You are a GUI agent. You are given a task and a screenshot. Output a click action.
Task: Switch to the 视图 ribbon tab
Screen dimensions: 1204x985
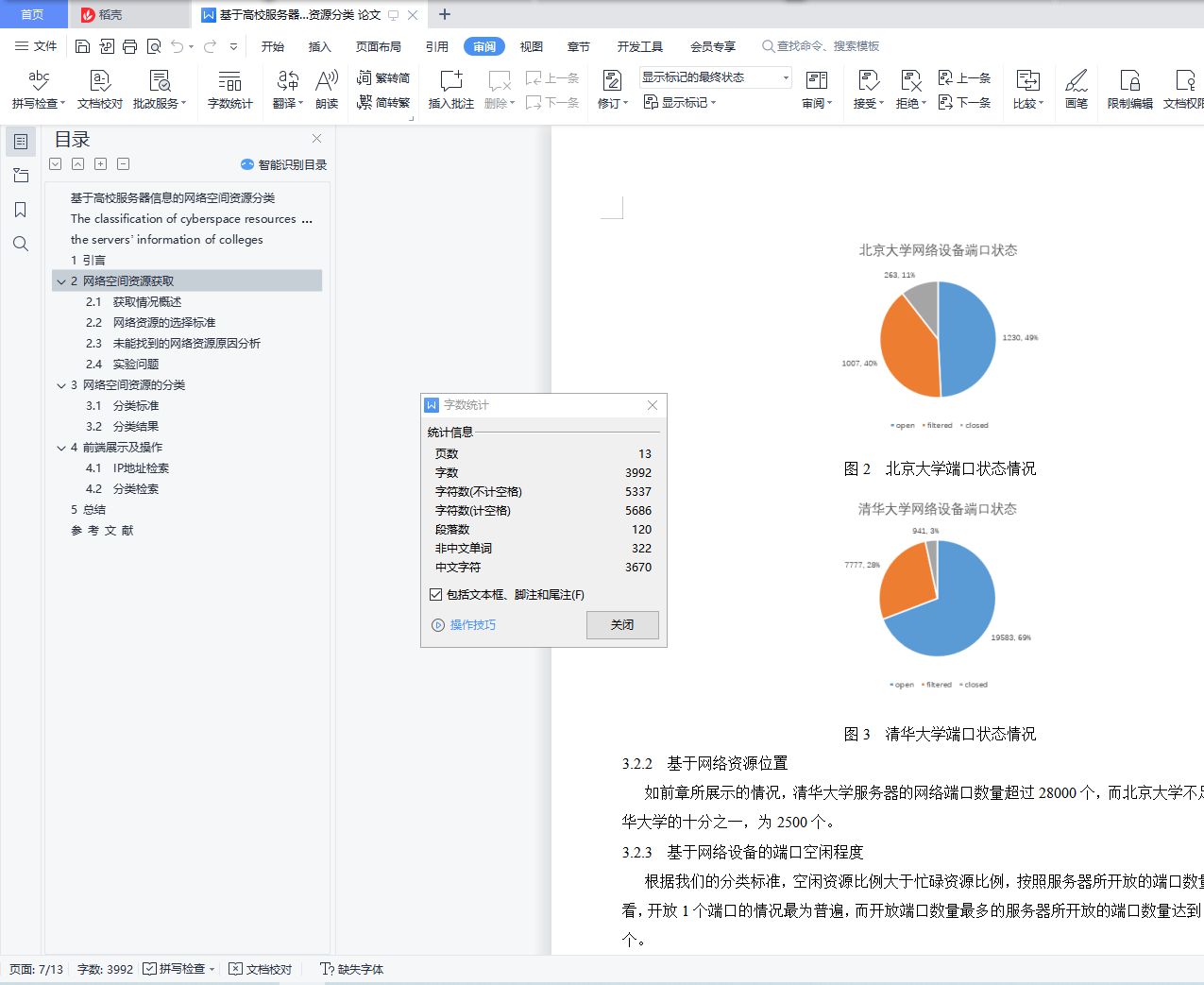click(x=532, y=46)
